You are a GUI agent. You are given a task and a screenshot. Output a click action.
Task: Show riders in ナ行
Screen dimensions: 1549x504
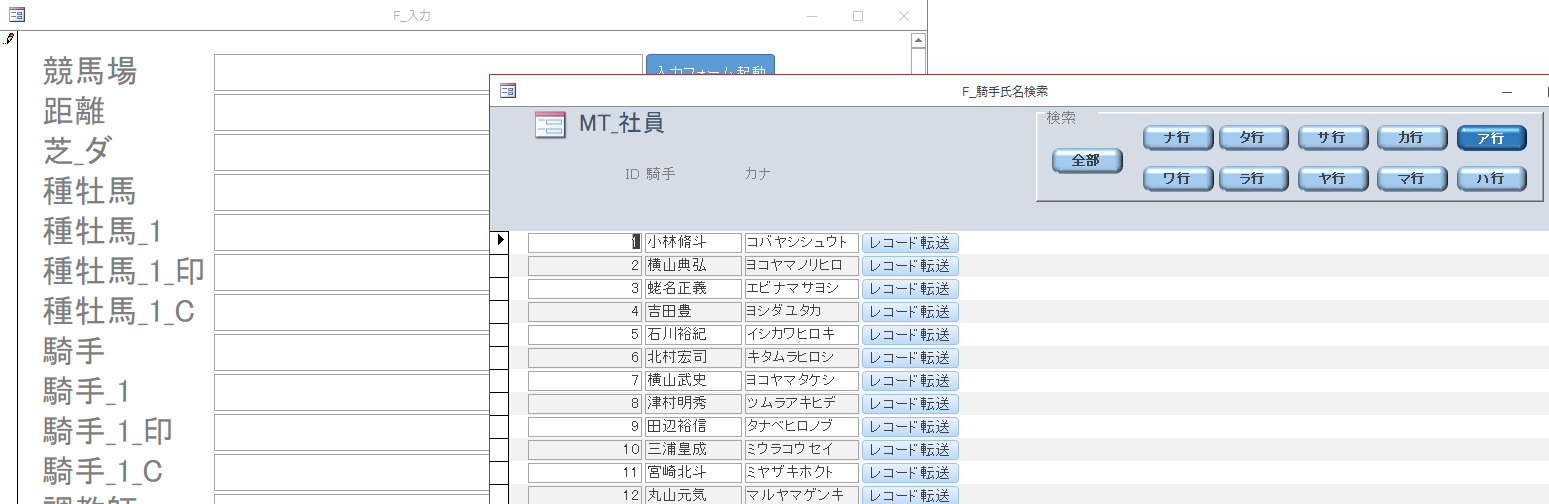[x=1177, y=138]
